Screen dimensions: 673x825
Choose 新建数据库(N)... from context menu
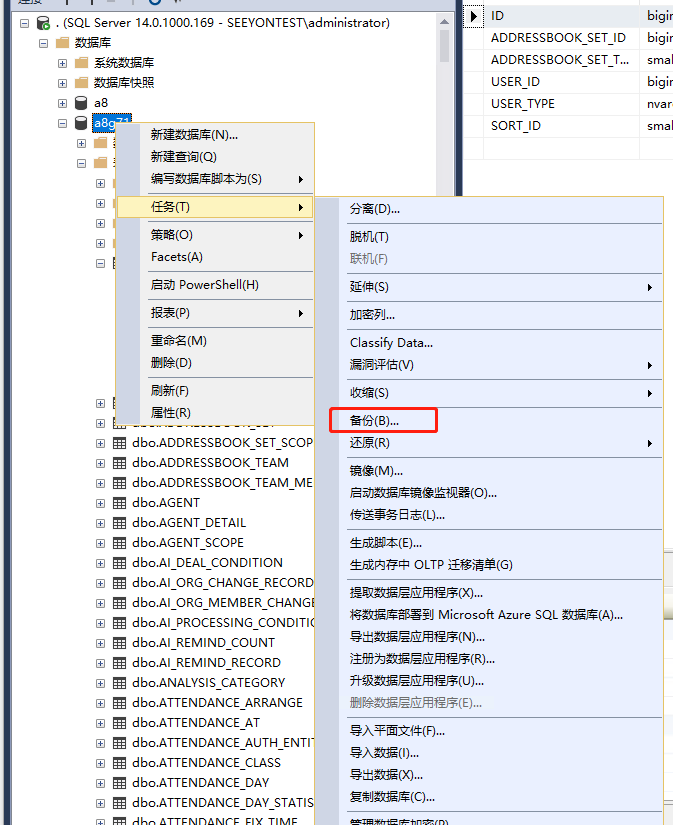pyautogui.click(x=215, y=135)
